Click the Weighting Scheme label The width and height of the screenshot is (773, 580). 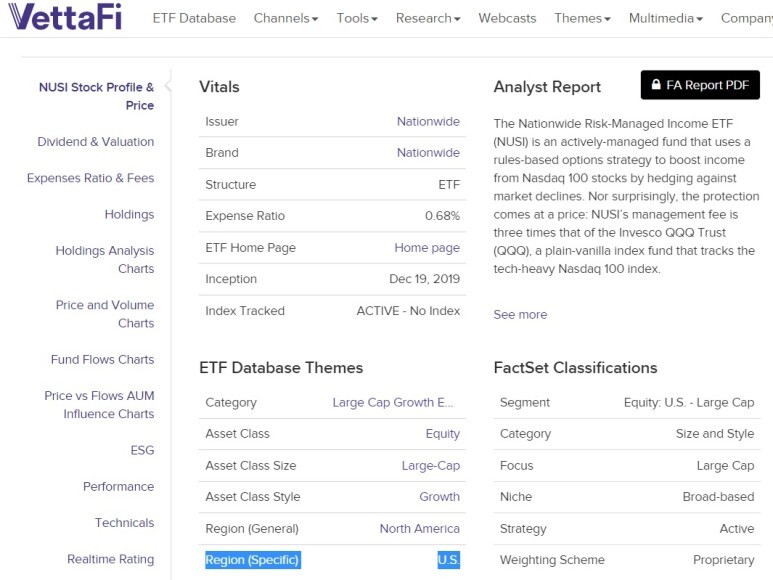(552, 560)
